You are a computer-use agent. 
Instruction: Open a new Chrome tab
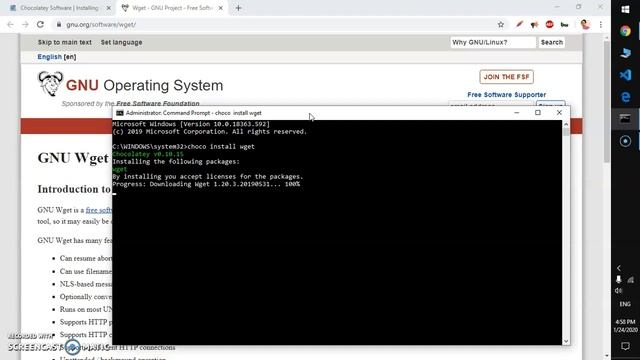click(x=238, y=8)
